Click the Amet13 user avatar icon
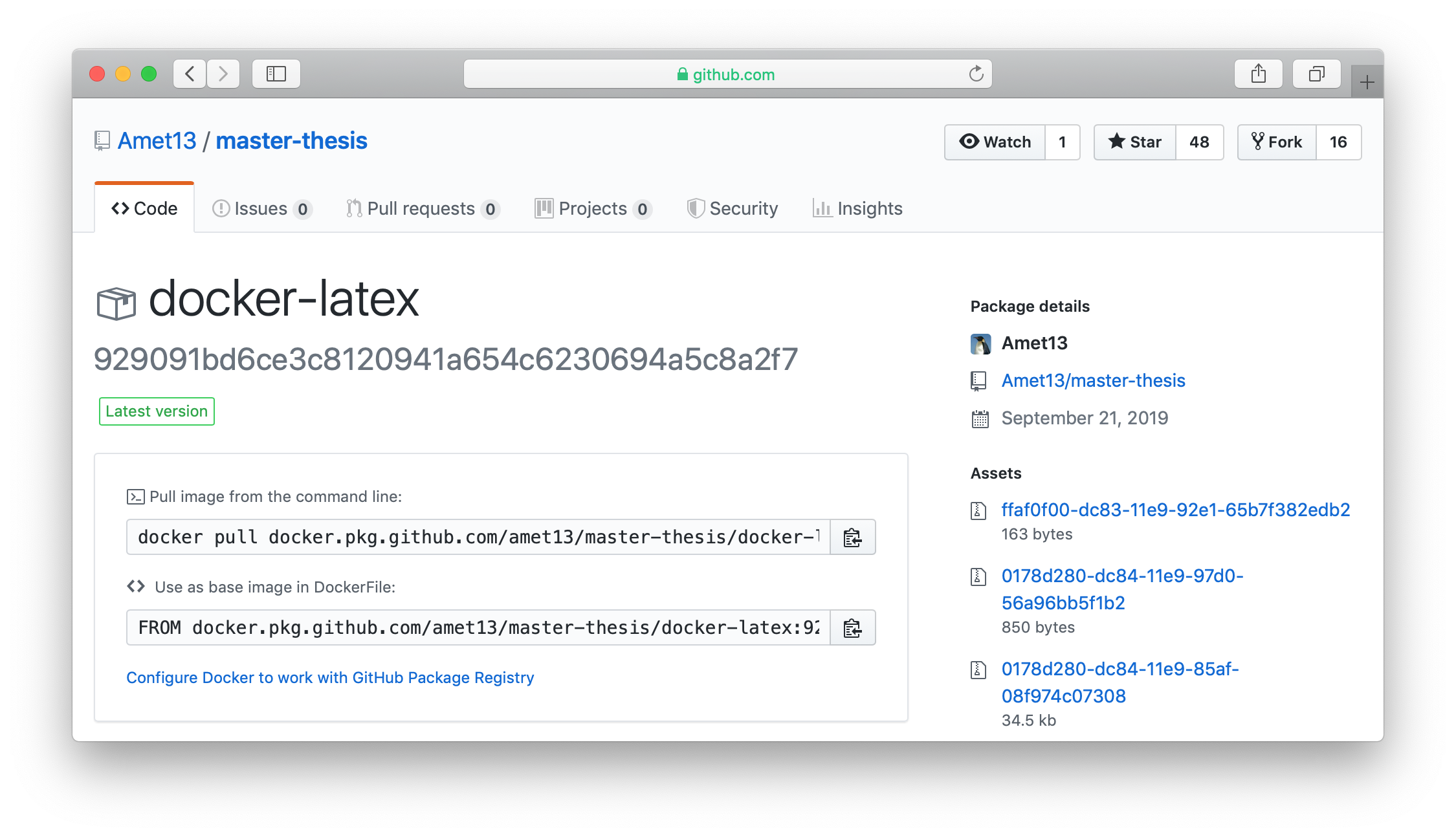The width and height of the screenshot is (1456, 837). pos(981,342)
